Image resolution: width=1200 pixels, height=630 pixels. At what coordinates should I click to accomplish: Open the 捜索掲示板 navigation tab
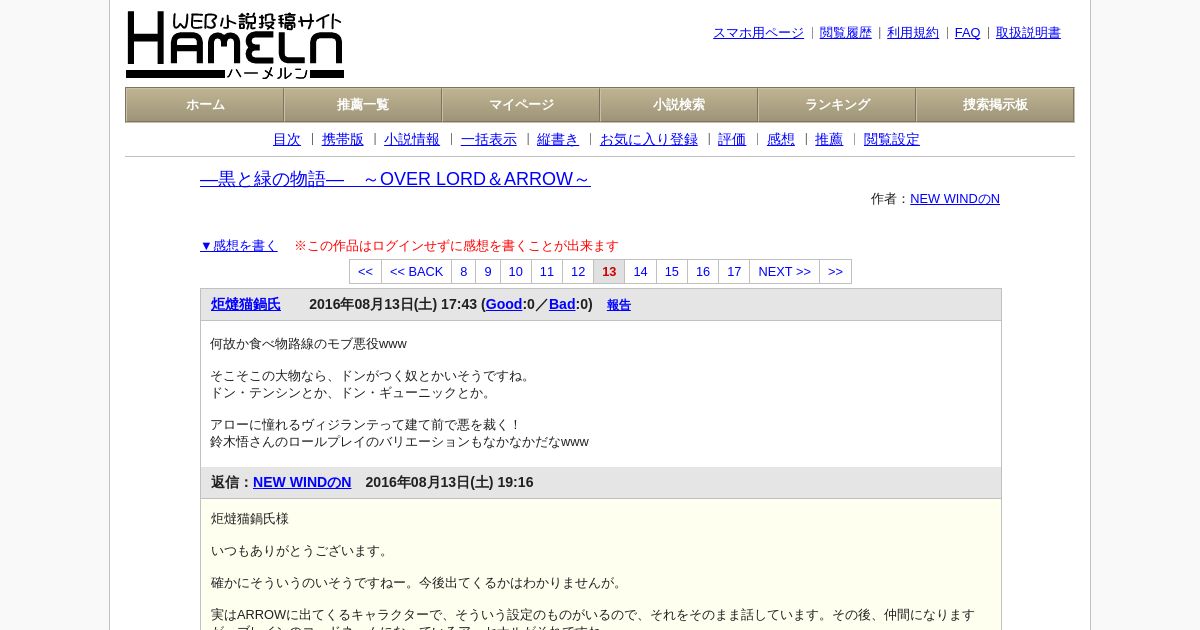[995, 105]
